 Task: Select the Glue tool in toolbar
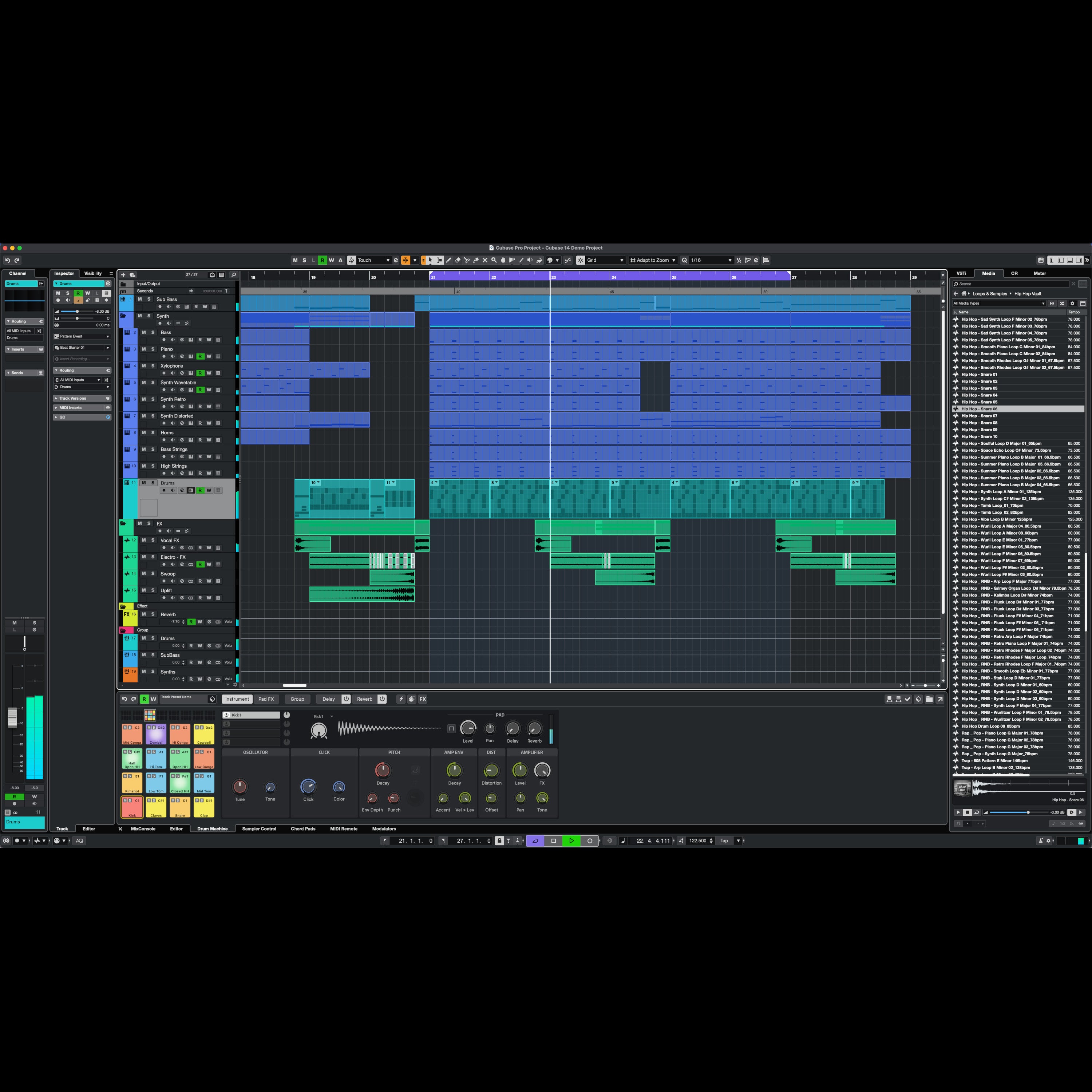click(476, 261)
